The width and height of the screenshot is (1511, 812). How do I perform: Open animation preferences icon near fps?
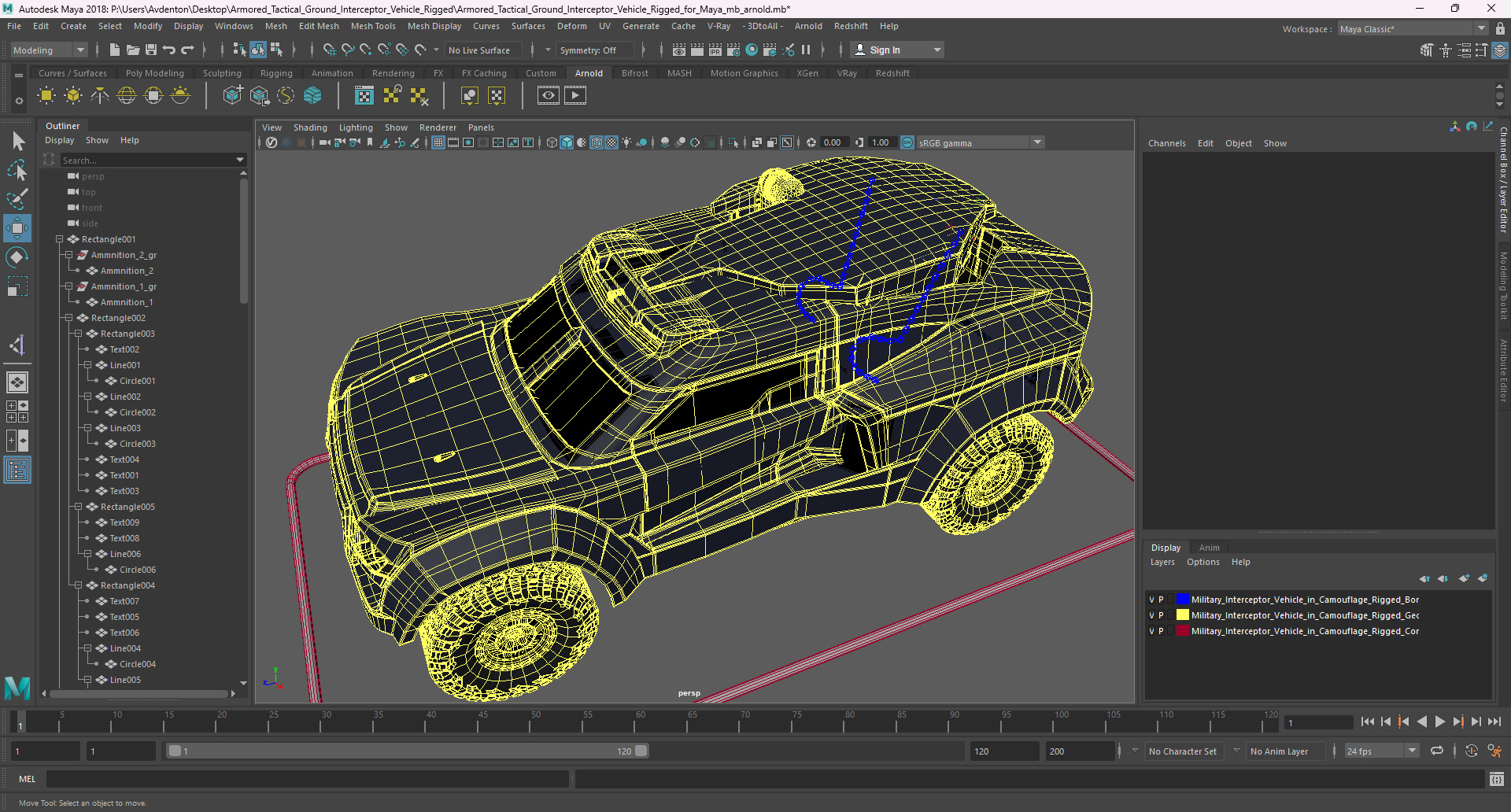(x=1494, y=751)
